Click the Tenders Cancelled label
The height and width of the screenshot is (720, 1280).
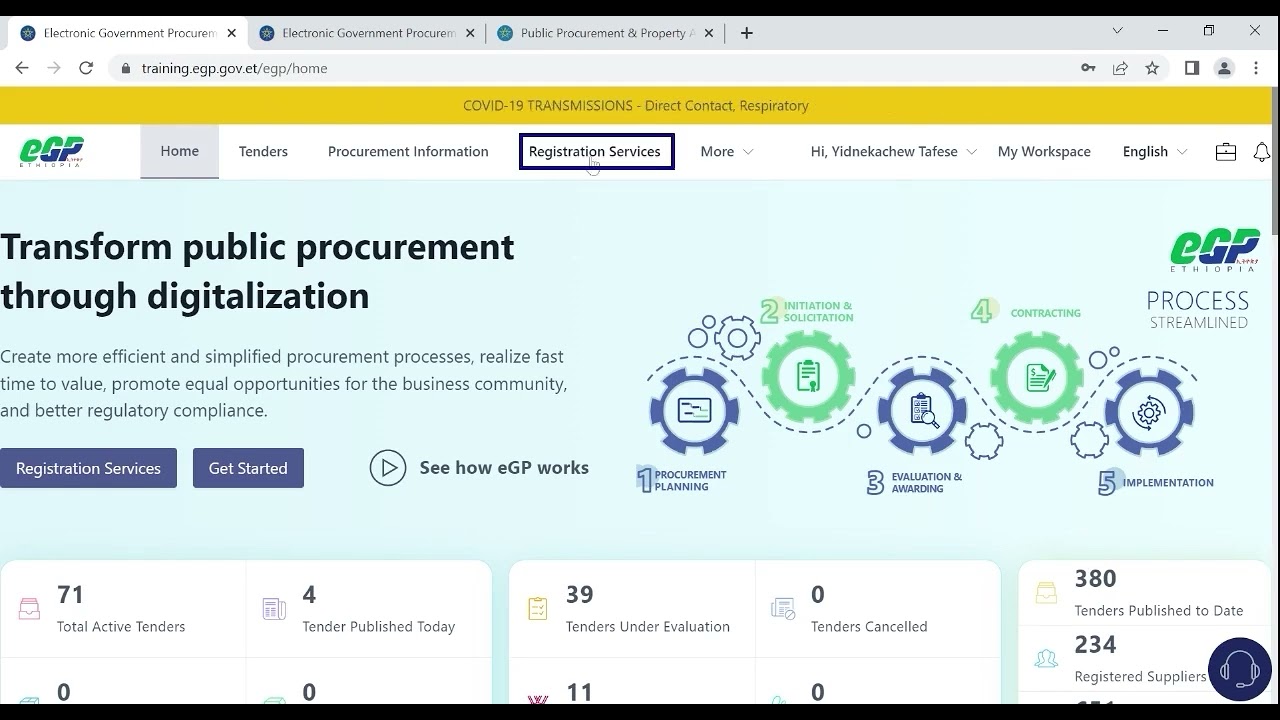[869, 627]
